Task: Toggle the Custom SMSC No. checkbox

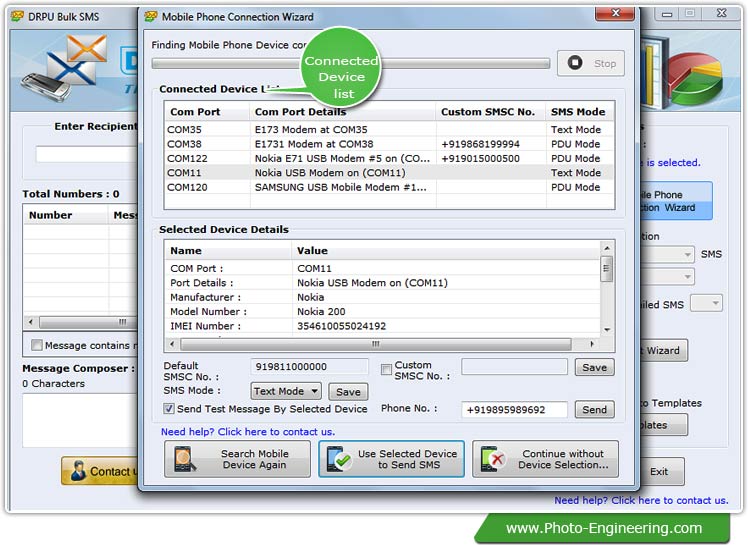Action: tap(386, 369)
